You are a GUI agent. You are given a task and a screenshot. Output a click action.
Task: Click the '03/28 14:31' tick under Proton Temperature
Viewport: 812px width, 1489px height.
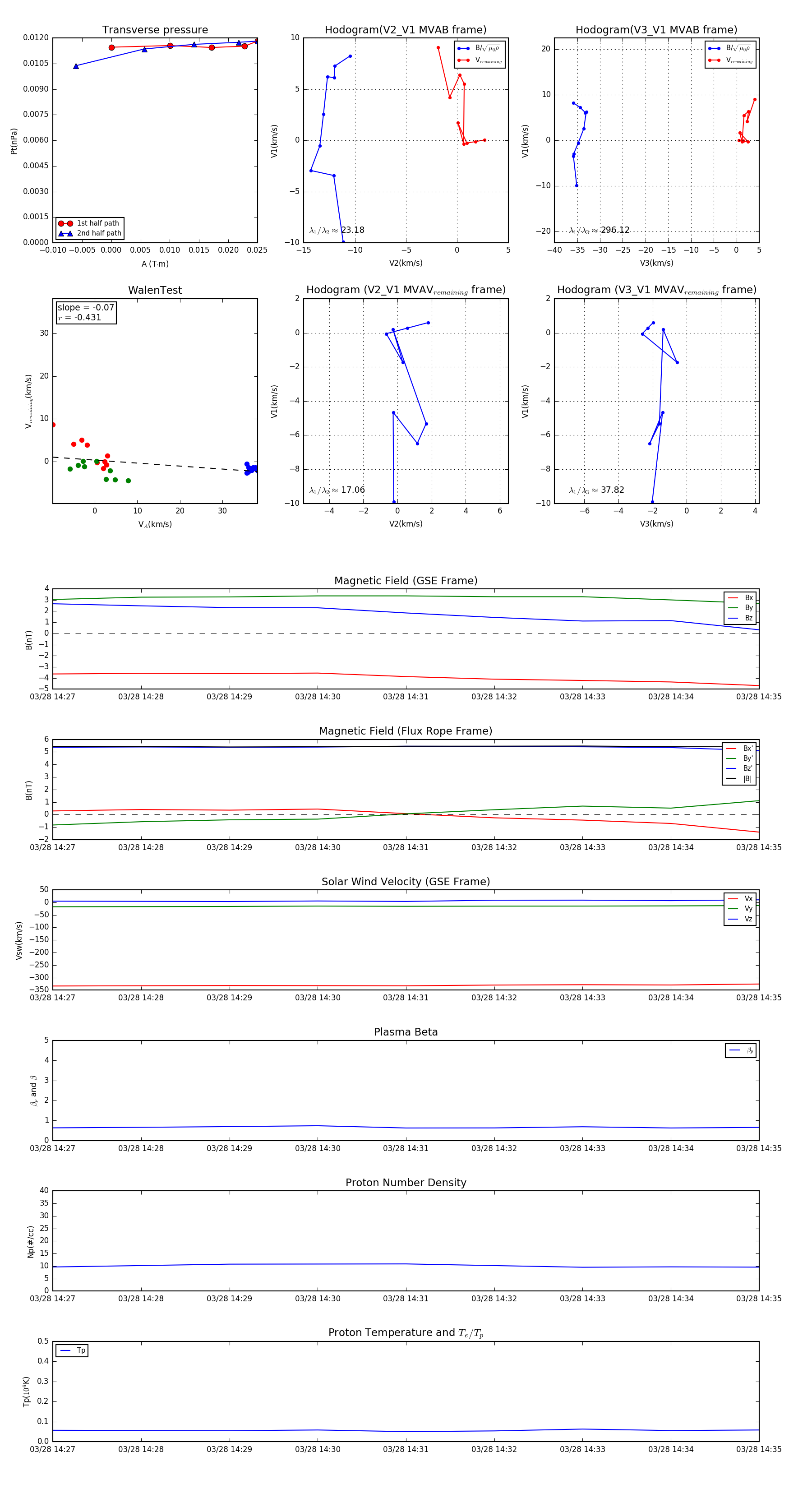point(406,1449)
